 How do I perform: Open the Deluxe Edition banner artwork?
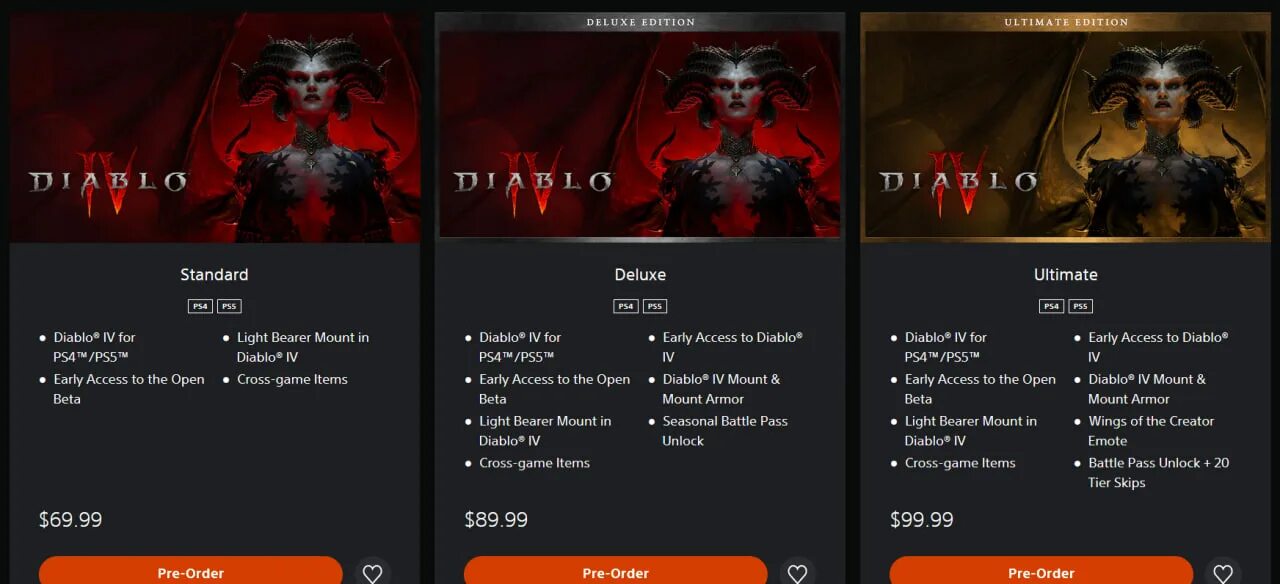tap(640, 127)
